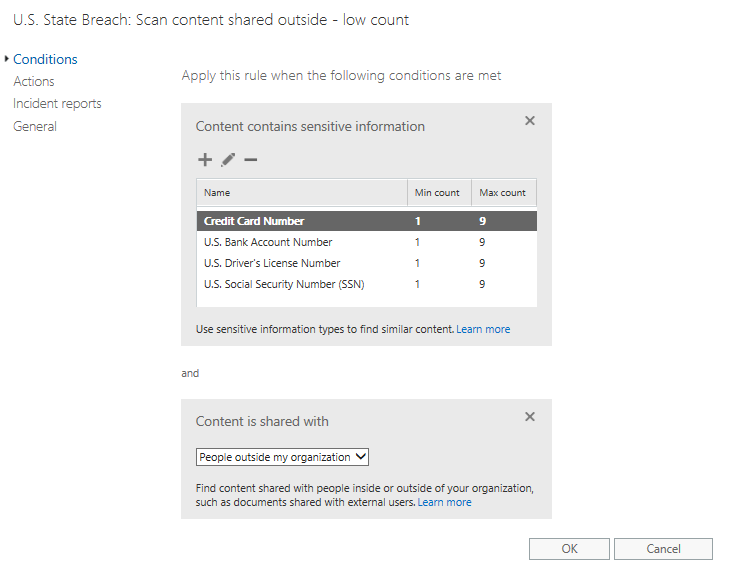The image size is (736, 579).
Task: Go to Incident reports section
Action: pyautogui.click(x=57, y=104)
